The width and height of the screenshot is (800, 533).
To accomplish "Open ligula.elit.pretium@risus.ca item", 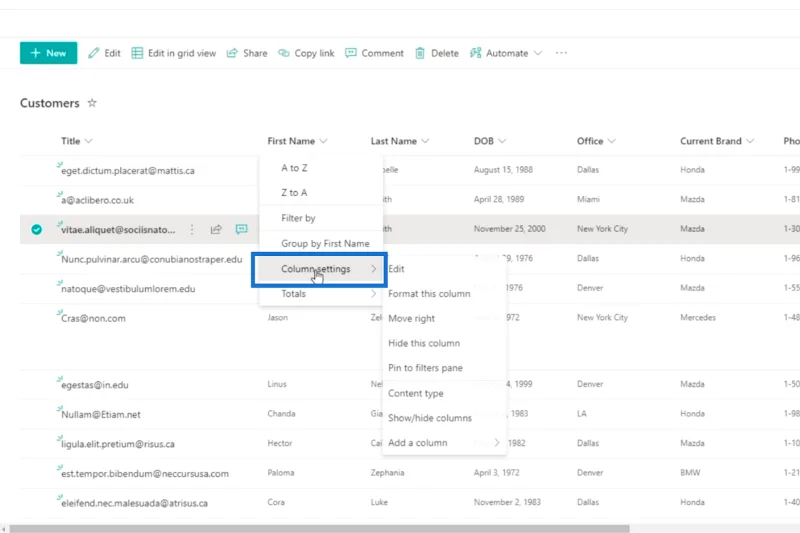I will (x=118, y=444).
